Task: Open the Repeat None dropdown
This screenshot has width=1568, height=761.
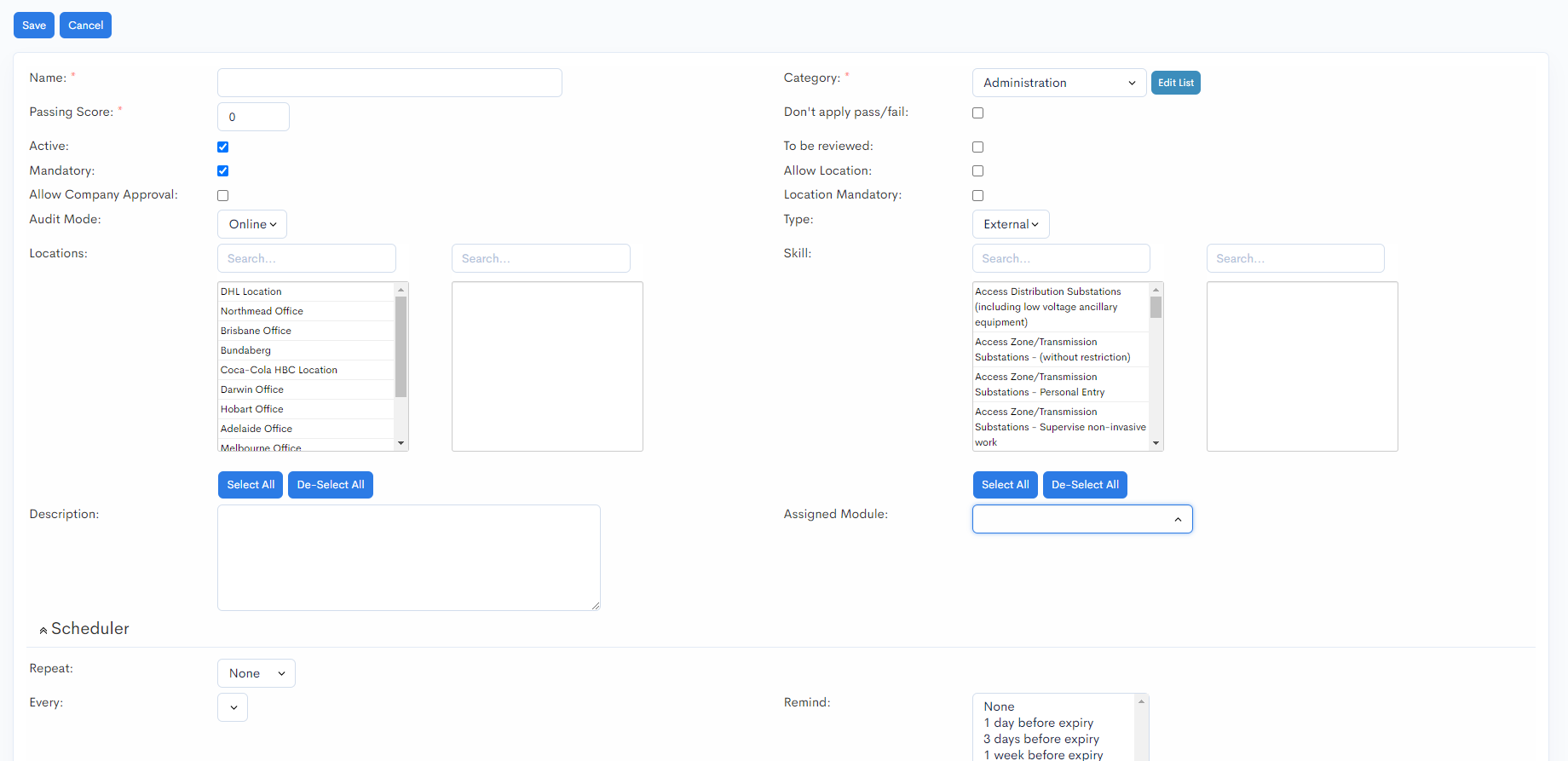Action: [x=257, y=673]
